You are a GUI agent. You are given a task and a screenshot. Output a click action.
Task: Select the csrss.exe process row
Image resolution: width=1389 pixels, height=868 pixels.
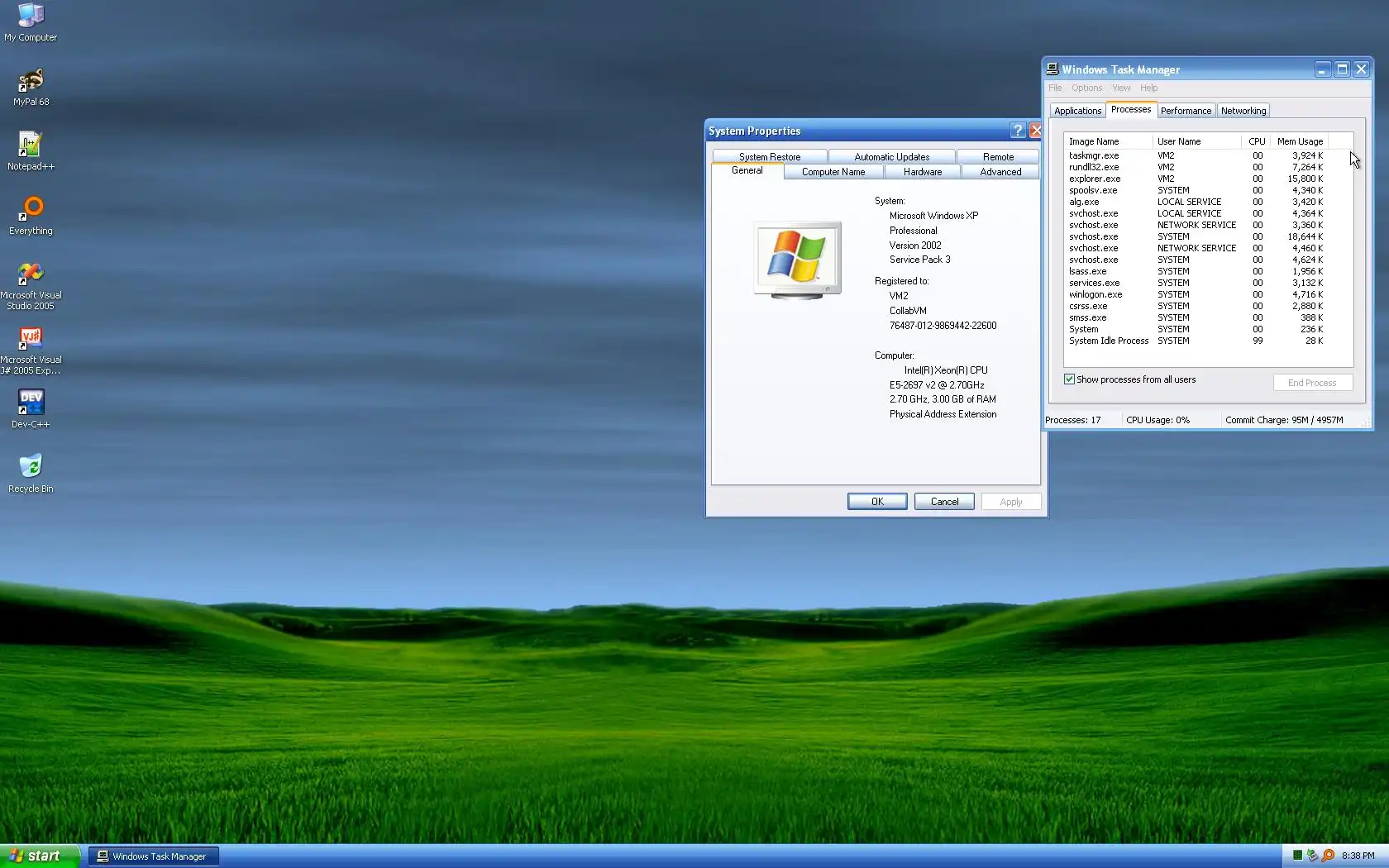click(1196, 306)
